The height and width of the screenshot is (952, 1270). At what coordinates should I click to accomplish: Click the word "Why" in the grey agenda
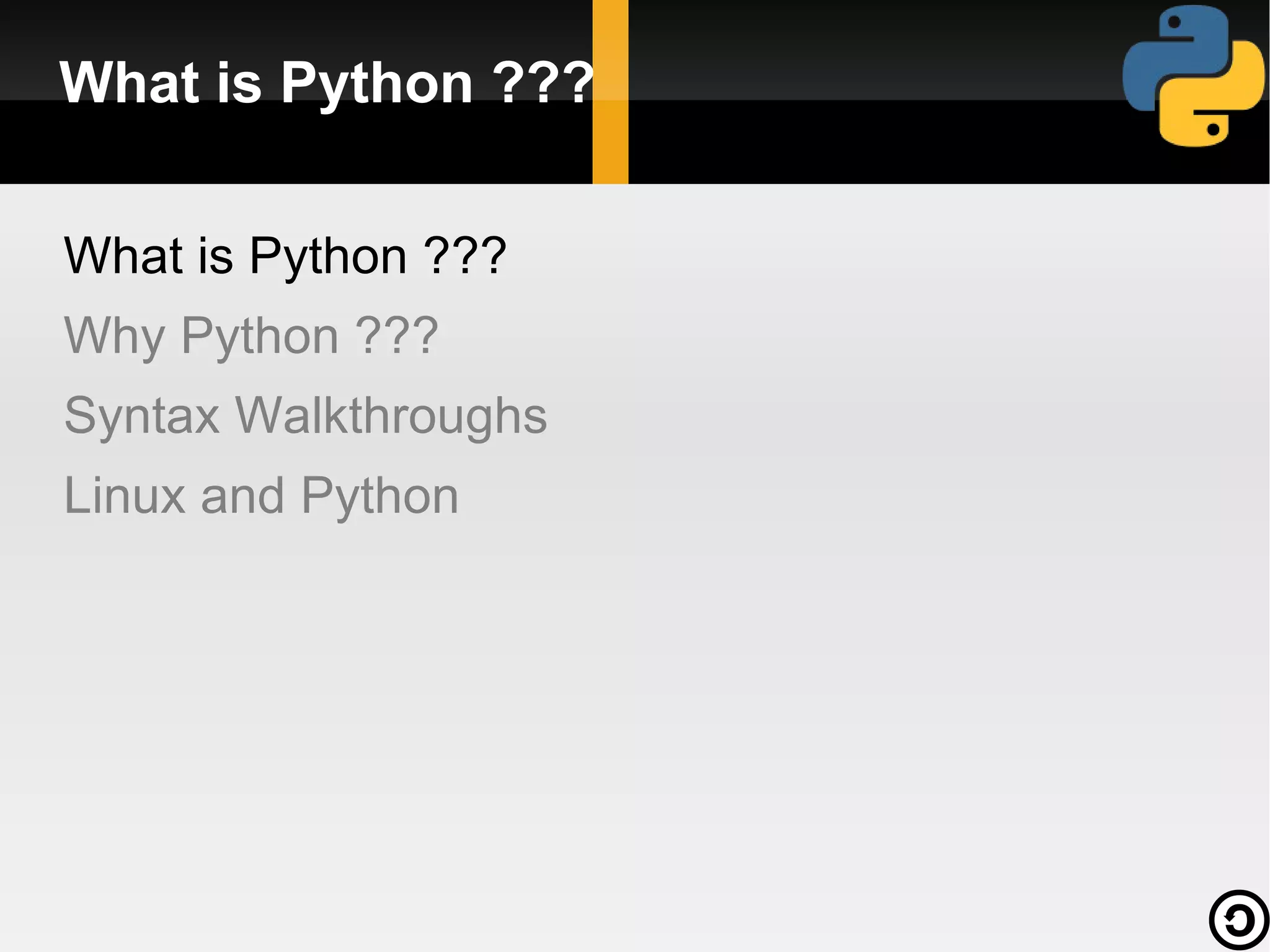coord(114,337)
